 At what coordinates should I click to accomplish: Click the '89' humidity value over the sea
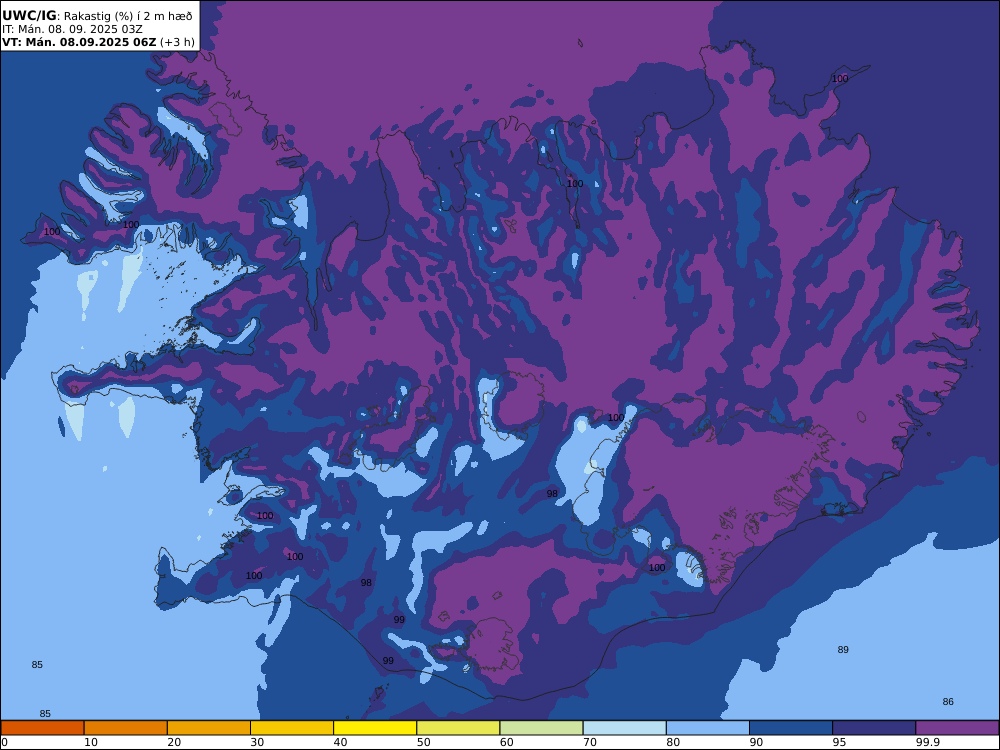[843, 649]
